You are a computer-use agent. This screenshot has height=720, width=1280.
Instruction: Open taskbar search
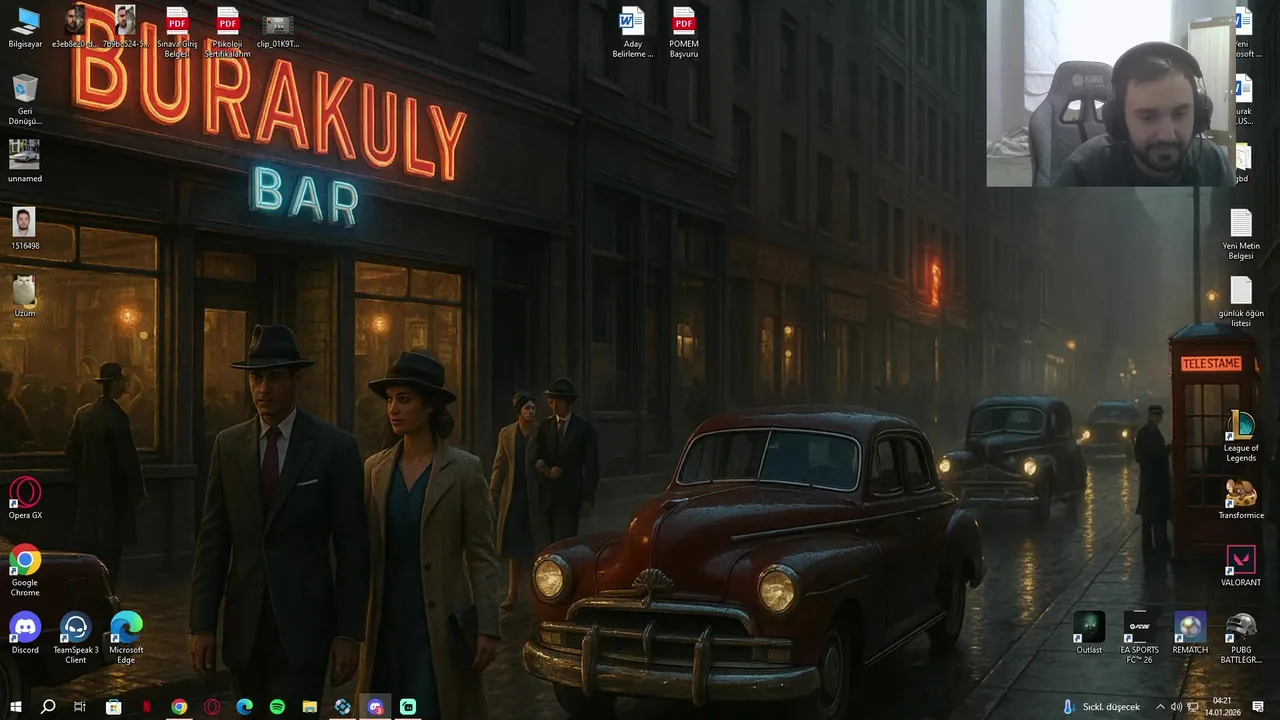[x=48, y=707]
